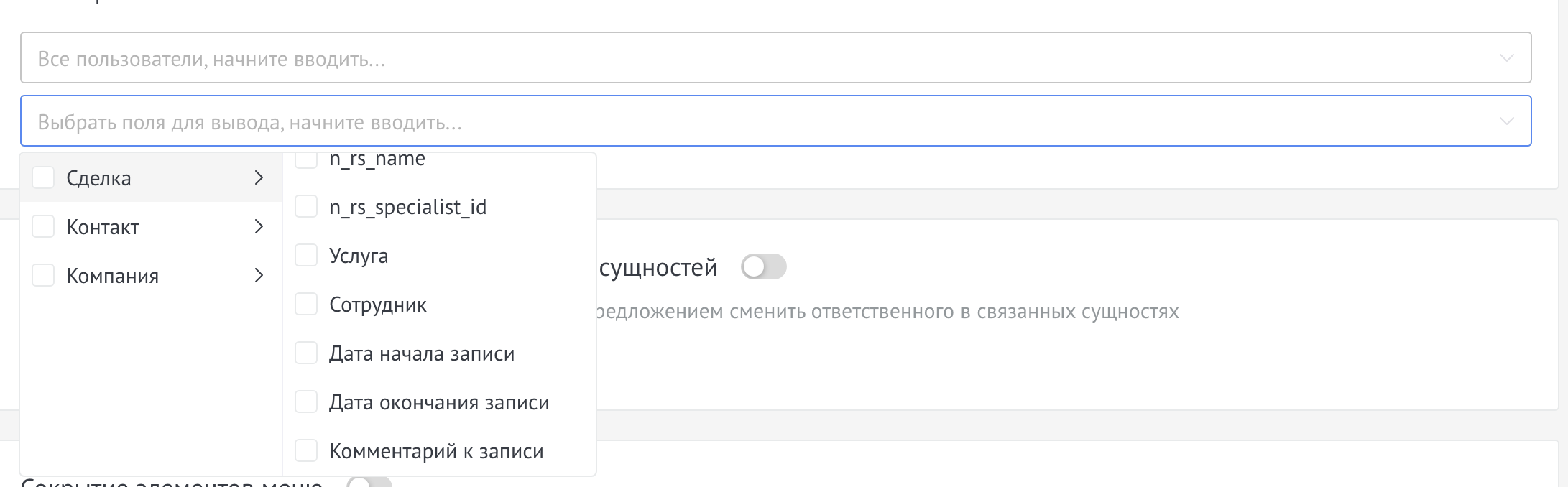Expand the chevron next to Сделка
This screenshot has width=1568, height=487.
[260, 177]
